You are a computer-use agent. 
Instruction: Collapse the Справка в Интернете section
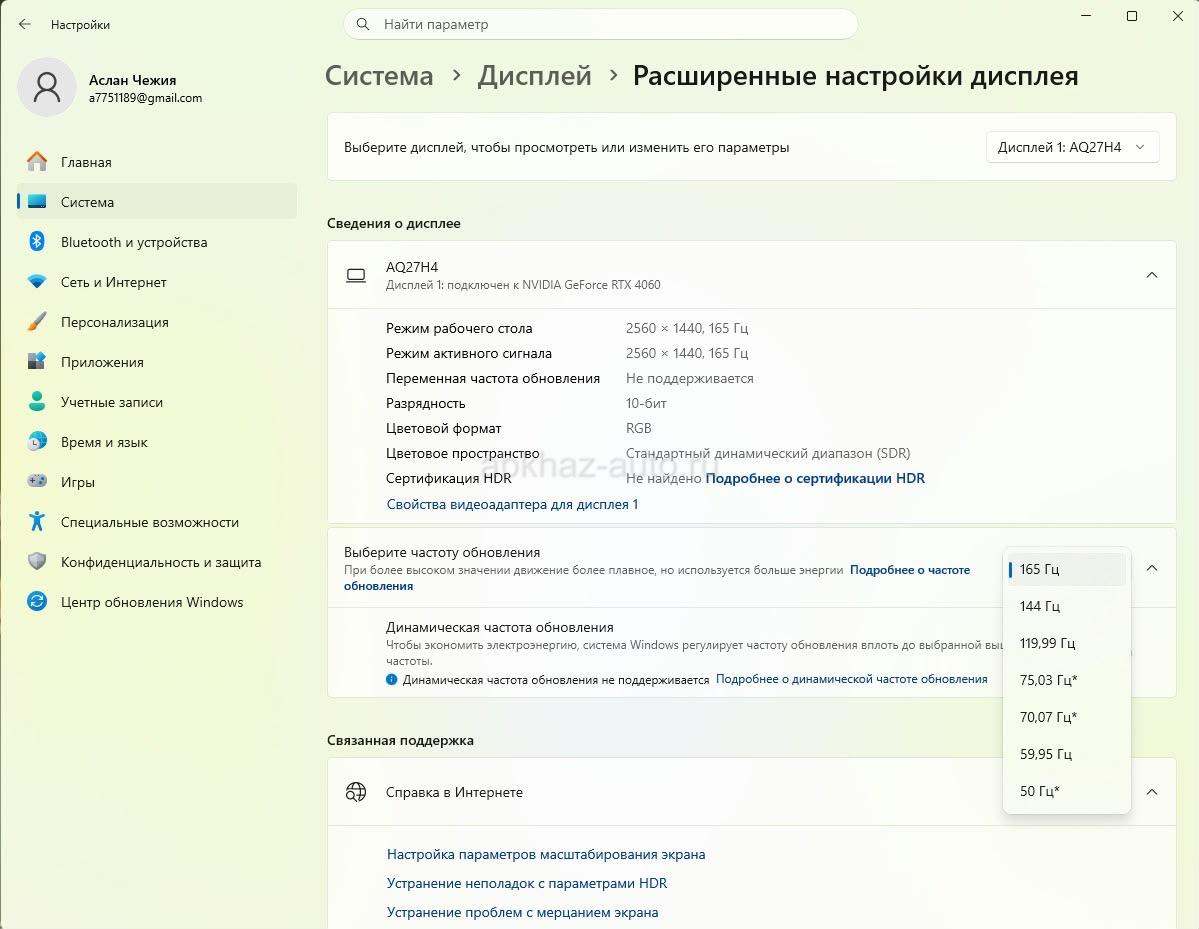1152,792
